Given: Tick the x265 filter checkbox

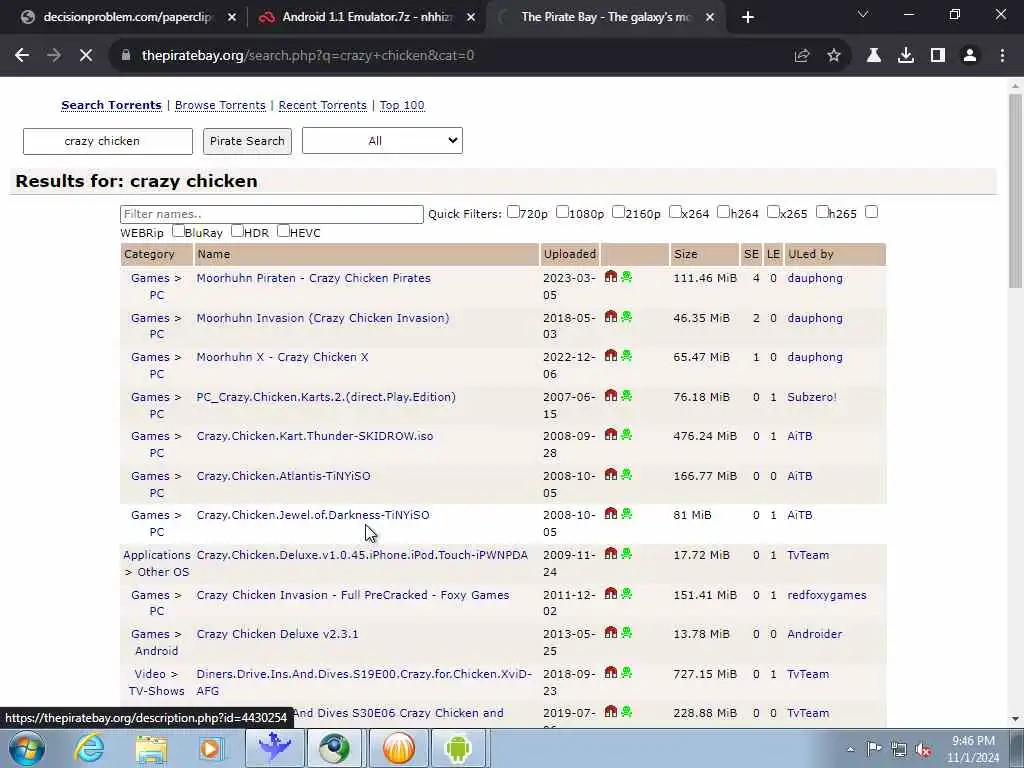Looking at the screenshot, I should coord(773,212).
